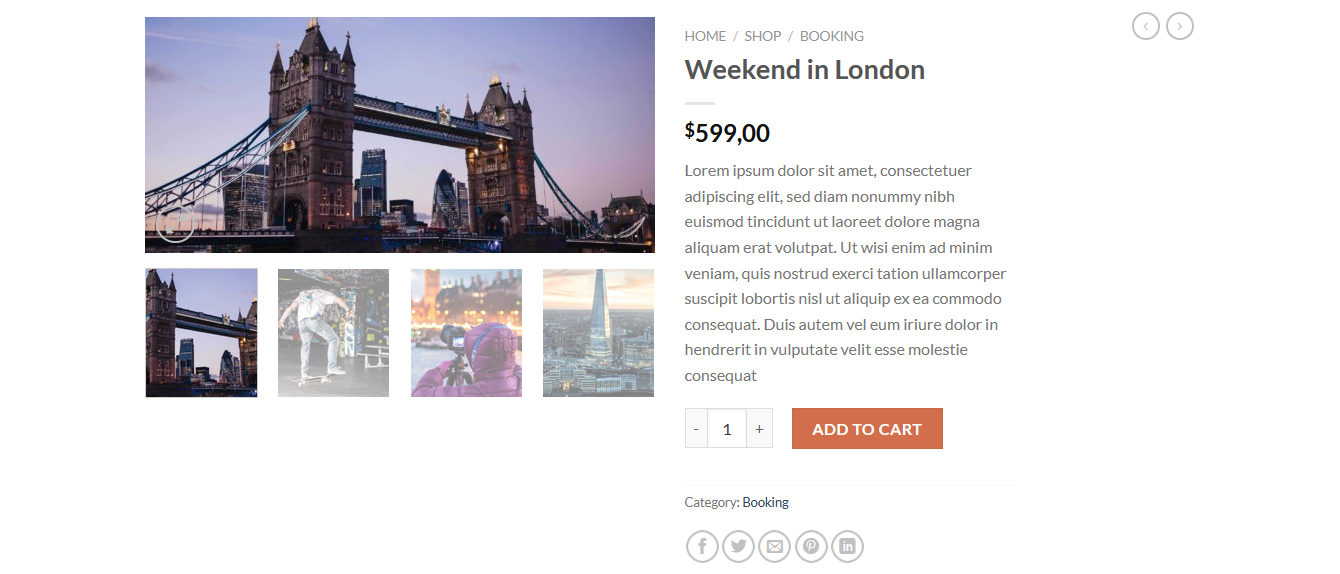Viewport: 1340px width, 574px height.
Task: Open the Booking category link
Action: [765, 502]
